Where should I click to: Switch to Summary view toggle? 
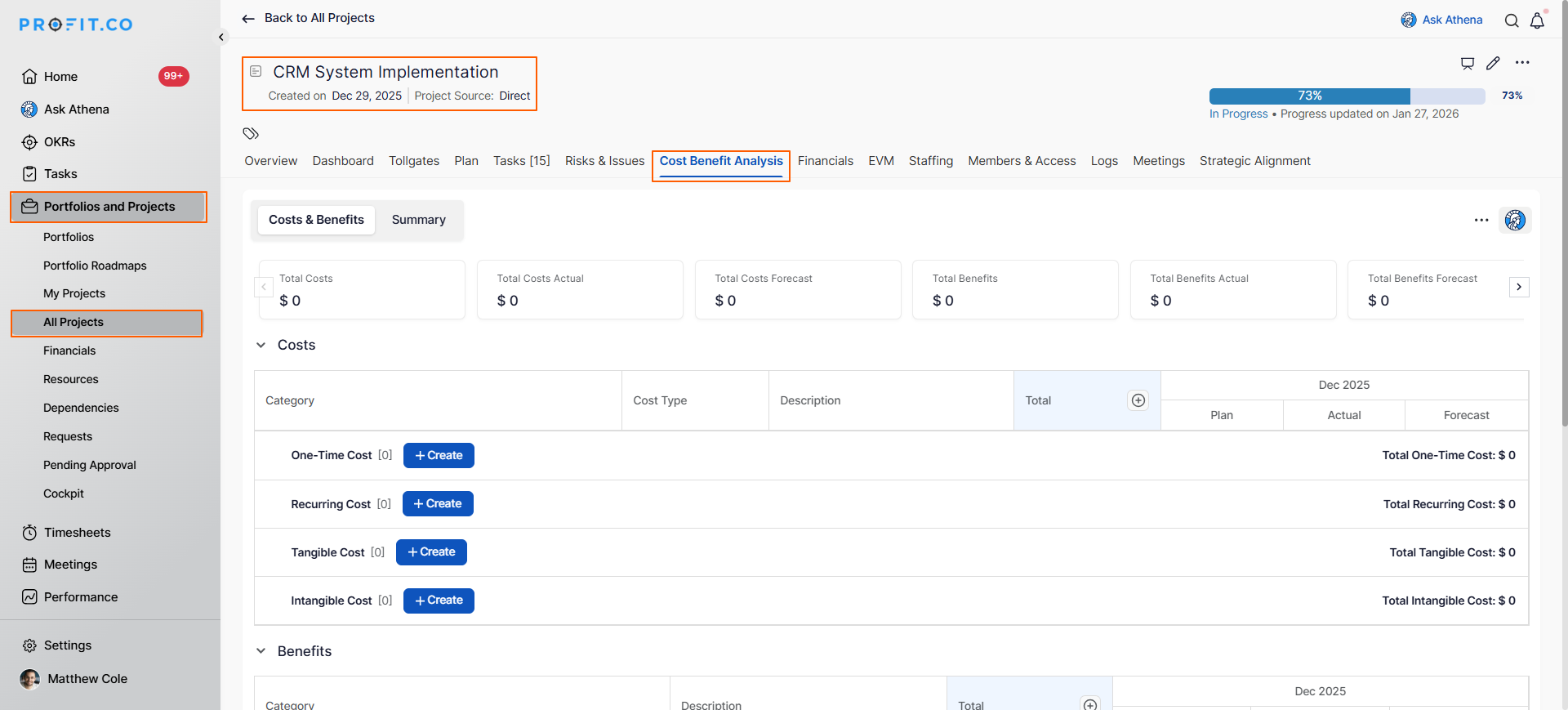(x=418, y=220)
